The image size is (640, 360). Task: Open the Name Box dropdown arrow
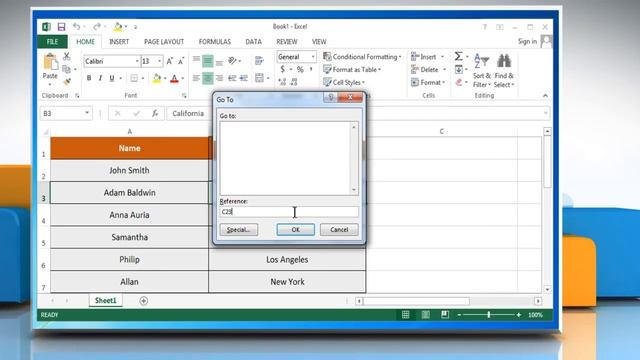coord(87,113)
